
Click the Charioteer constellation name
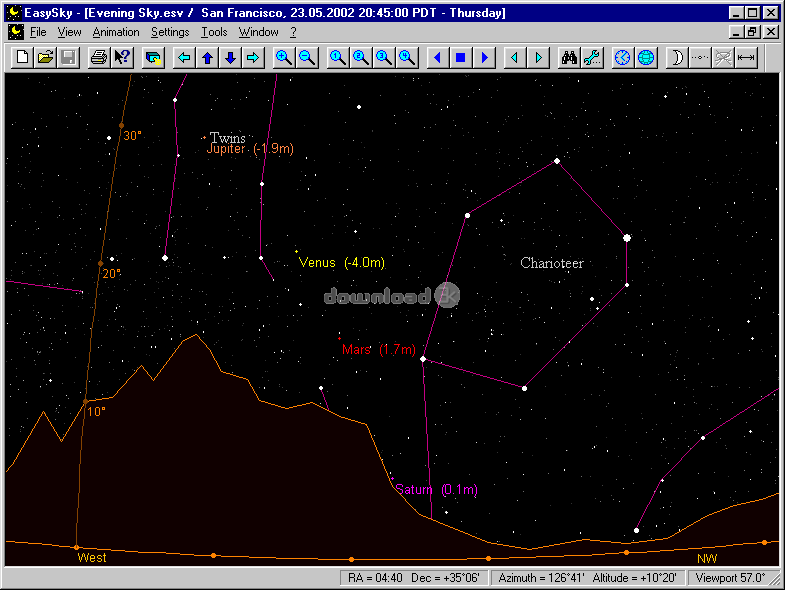point(552,263)
